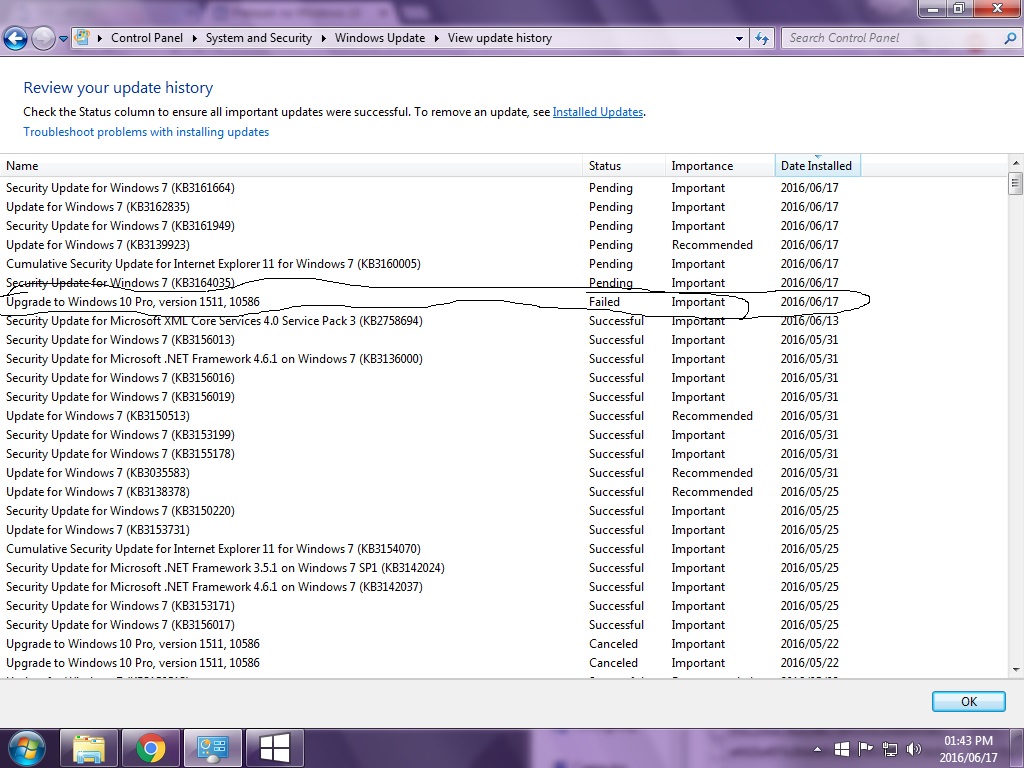Viewport: 1024px width, 768px height.
Task: Open the recent pages dropdown arrow
Action: (63, 39)
